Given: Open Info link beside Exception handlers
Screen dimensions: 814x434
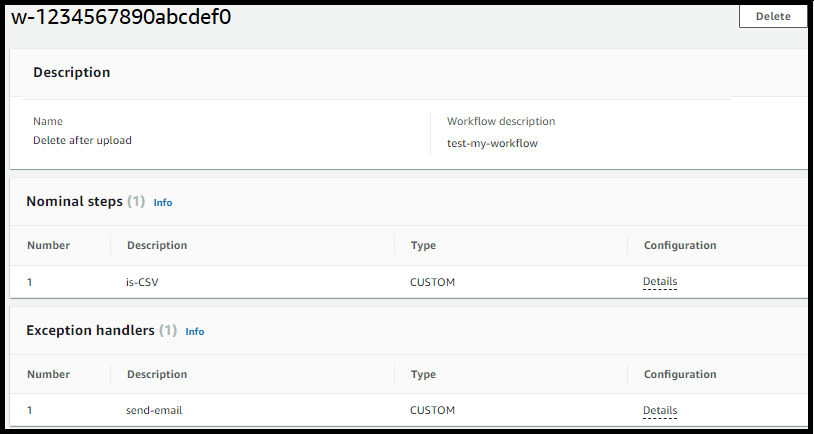Looking at the screenshot, I should click(x=195, y=331).
